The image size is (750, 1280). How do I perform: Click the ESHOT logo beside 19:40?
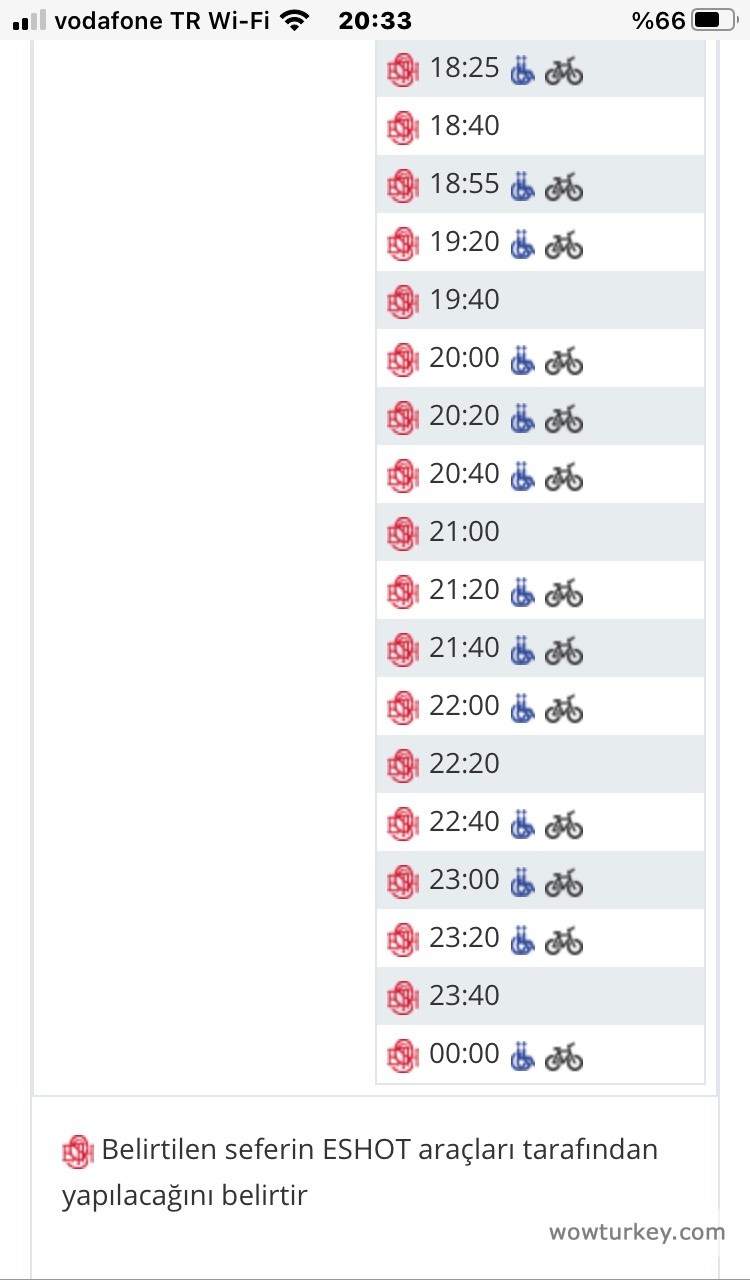tap(402, 301)
